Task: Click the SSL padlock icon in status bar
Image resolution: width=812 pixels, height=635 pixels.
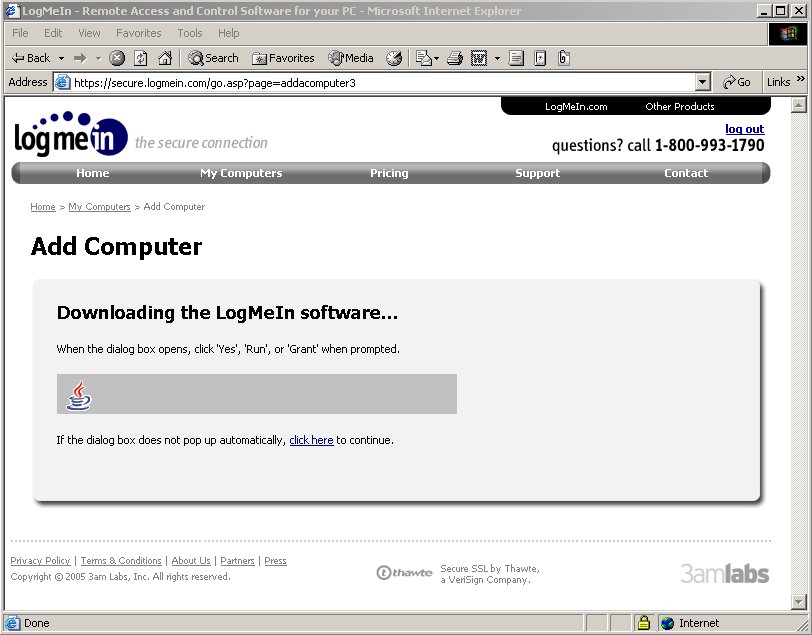Action: point(644,623)
